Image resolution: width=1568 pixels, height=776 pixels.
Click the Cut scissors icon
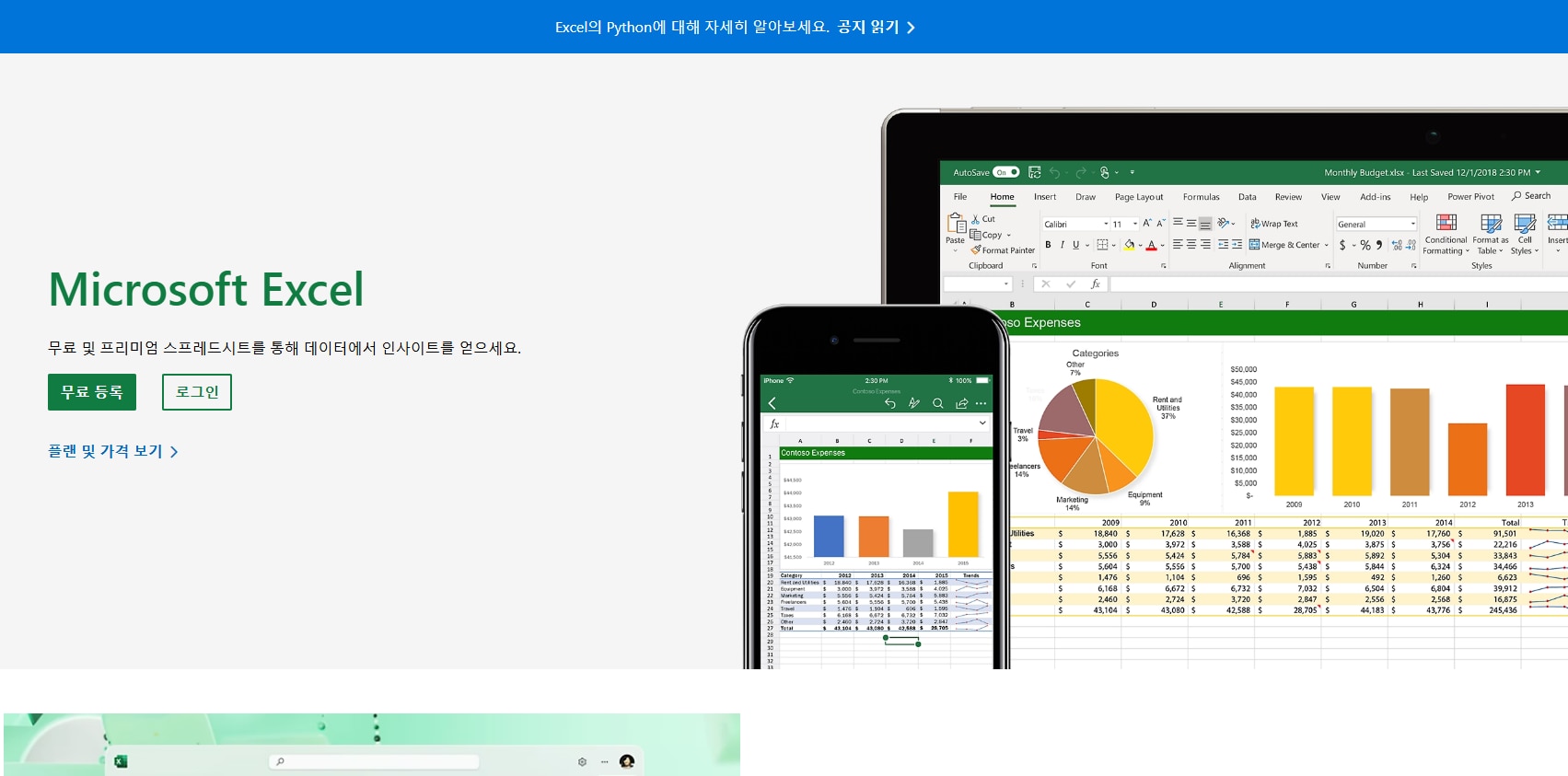976,219
